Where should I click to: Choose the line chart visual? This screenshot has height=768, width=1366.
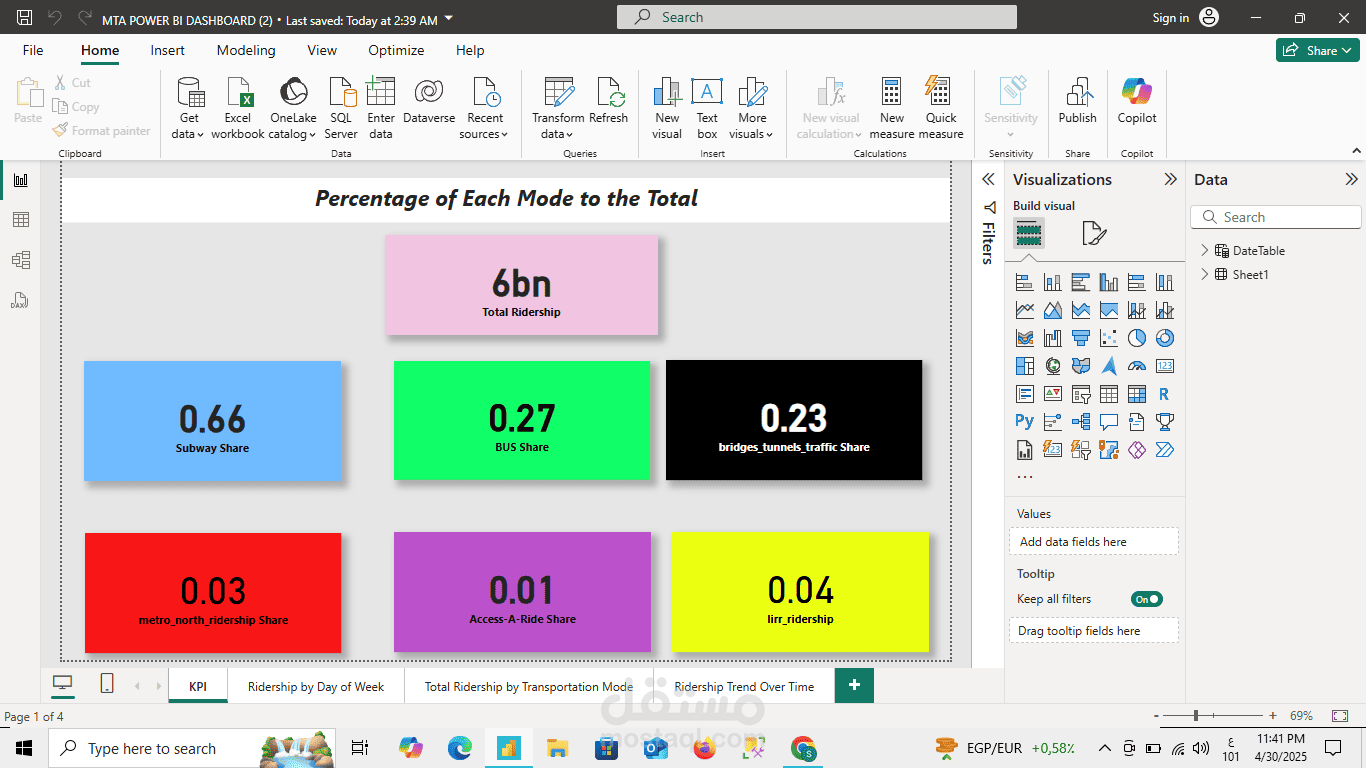pos(1024,311)
